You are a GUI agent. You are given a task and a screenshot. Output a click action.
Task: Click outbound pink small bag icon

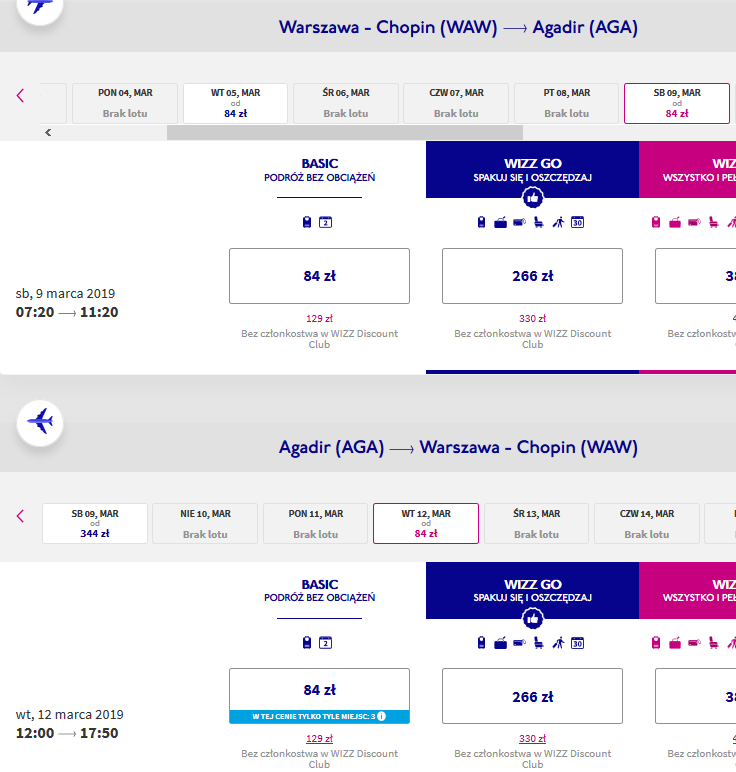(656, 222)
